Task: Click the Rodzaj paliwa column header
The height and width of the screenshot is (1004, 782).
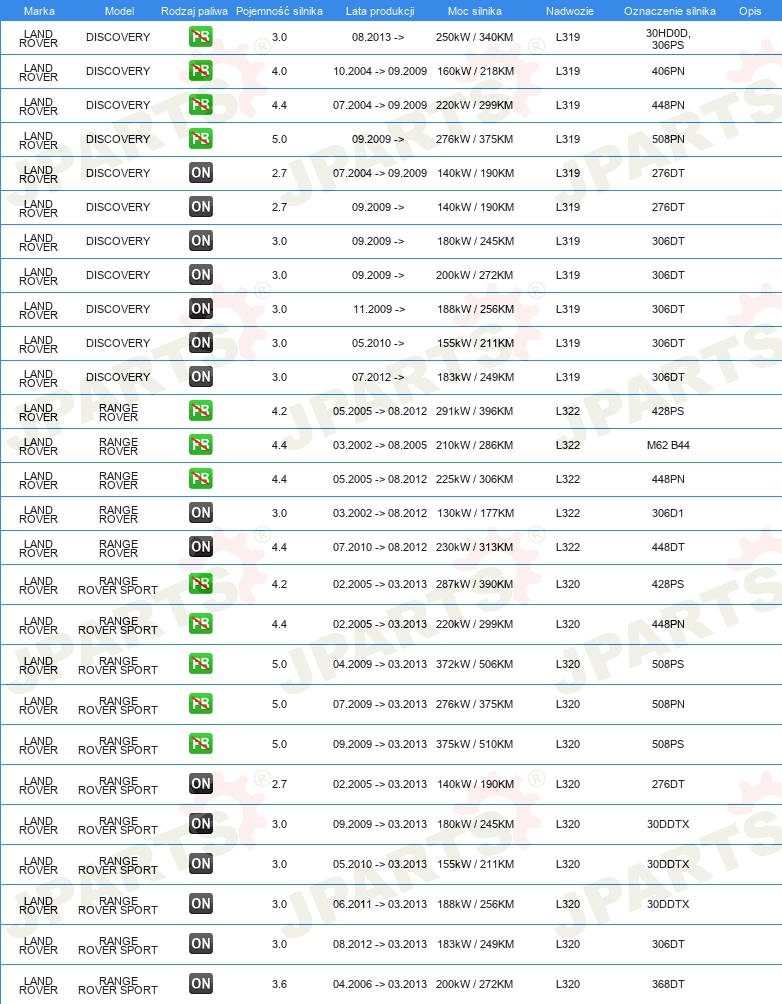Action: coord(194,11)
